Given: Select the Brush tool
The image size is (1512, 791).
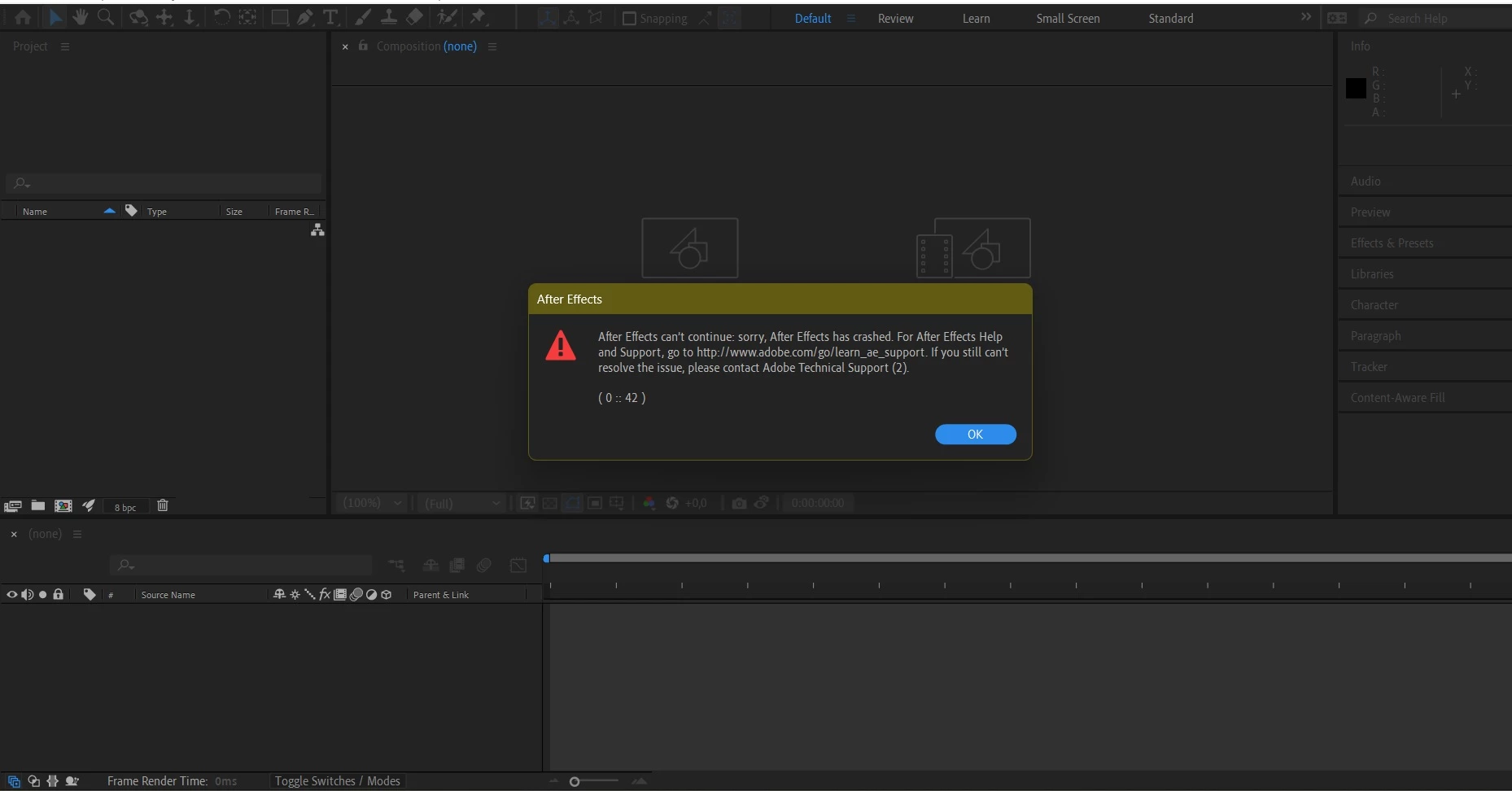Looking at the screenshot, I should (363, 17).
